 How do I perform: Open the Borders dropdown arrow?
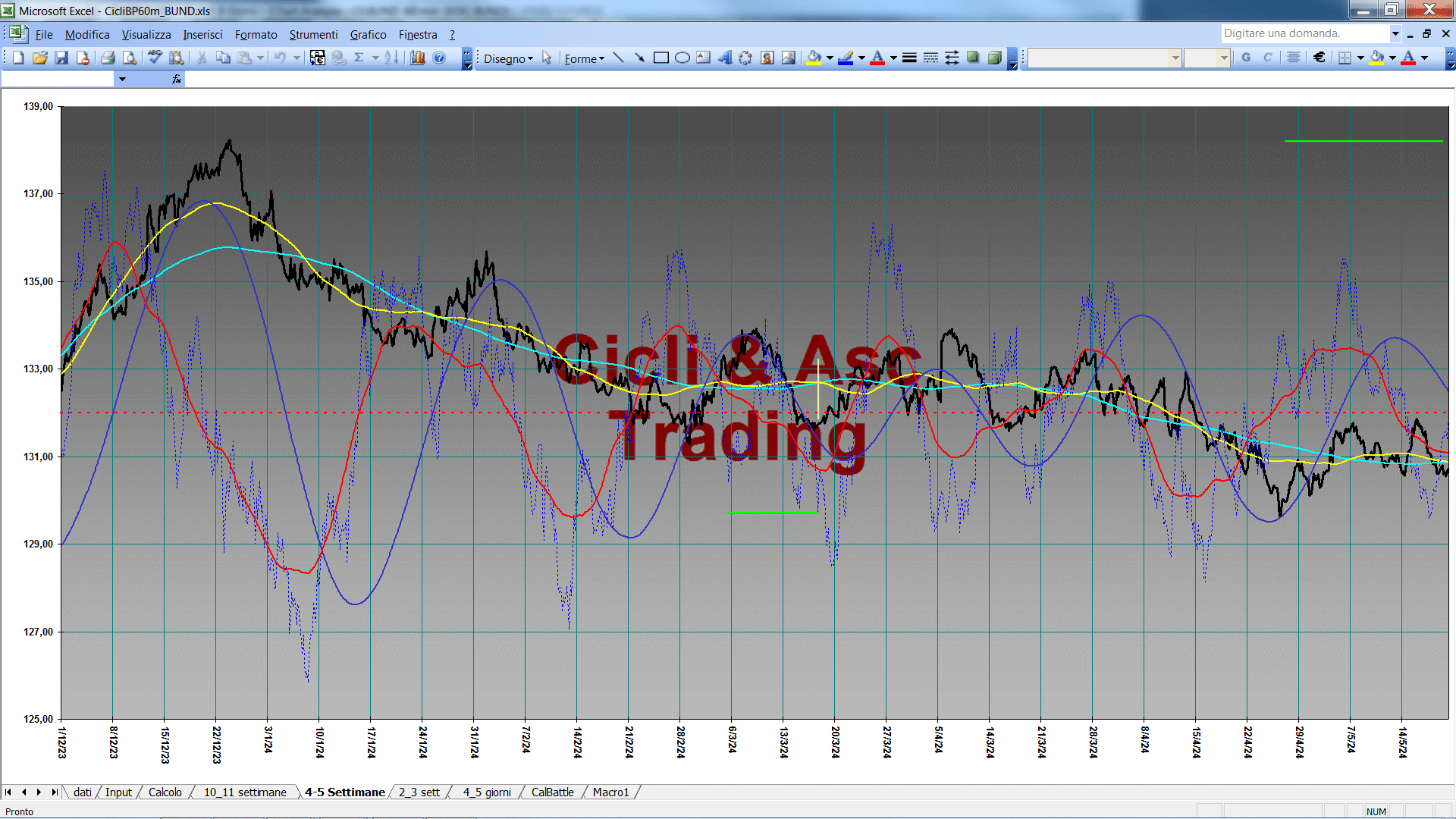click(1360, 58)
